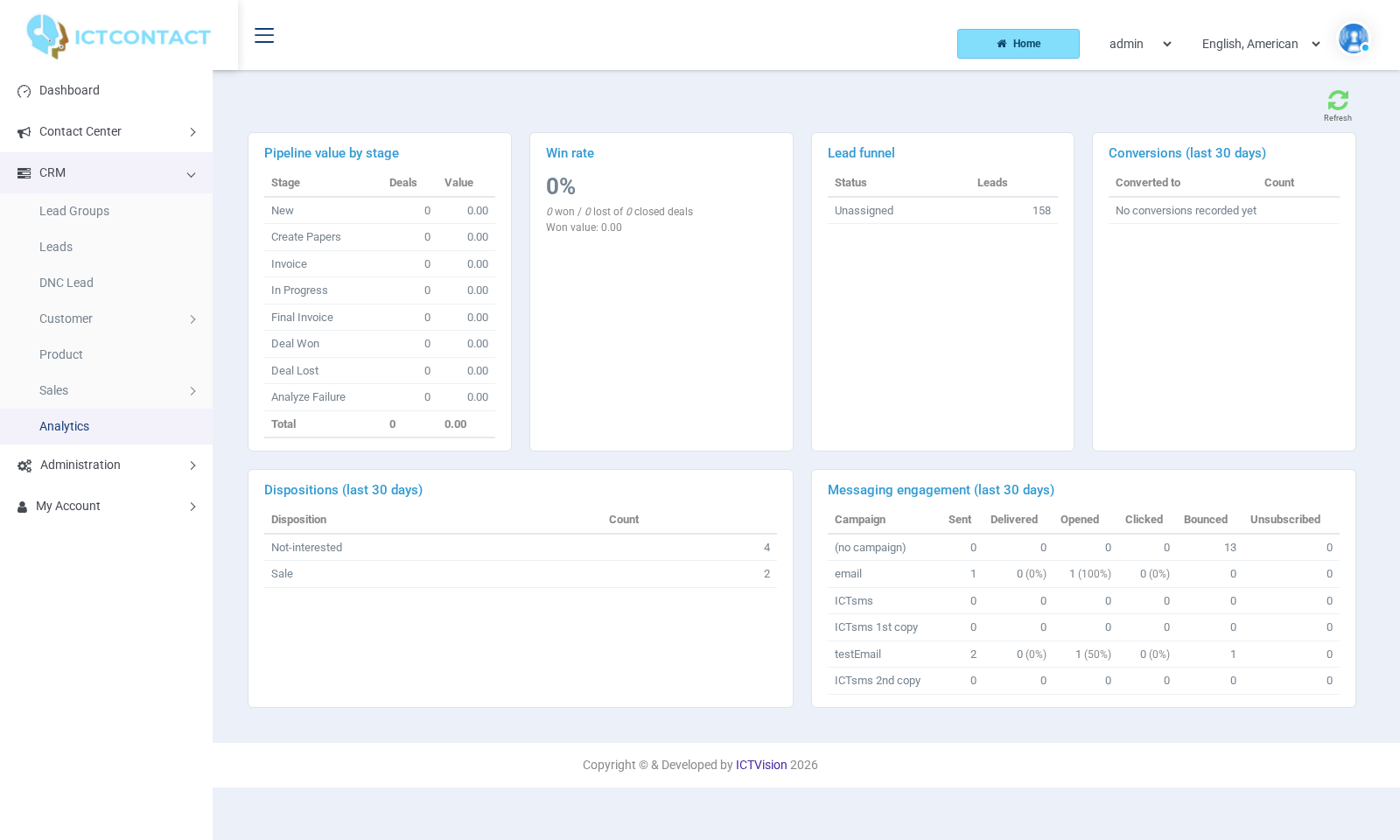The width and height of the screenshot is (1400, 840).
Task: Click the My Account person icon
Action: pyautogui.click(x=22, y=507)
